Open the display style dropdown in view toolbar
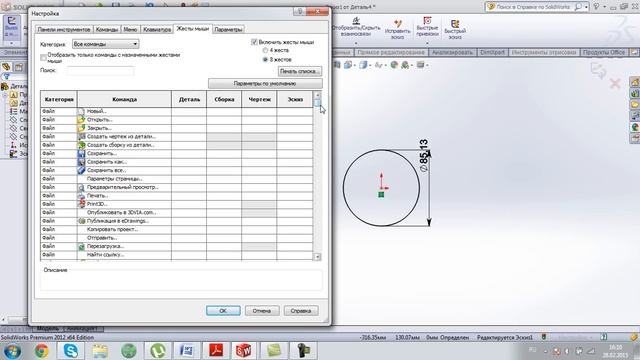This screenshot has width=640, height=360. (369, 65)
